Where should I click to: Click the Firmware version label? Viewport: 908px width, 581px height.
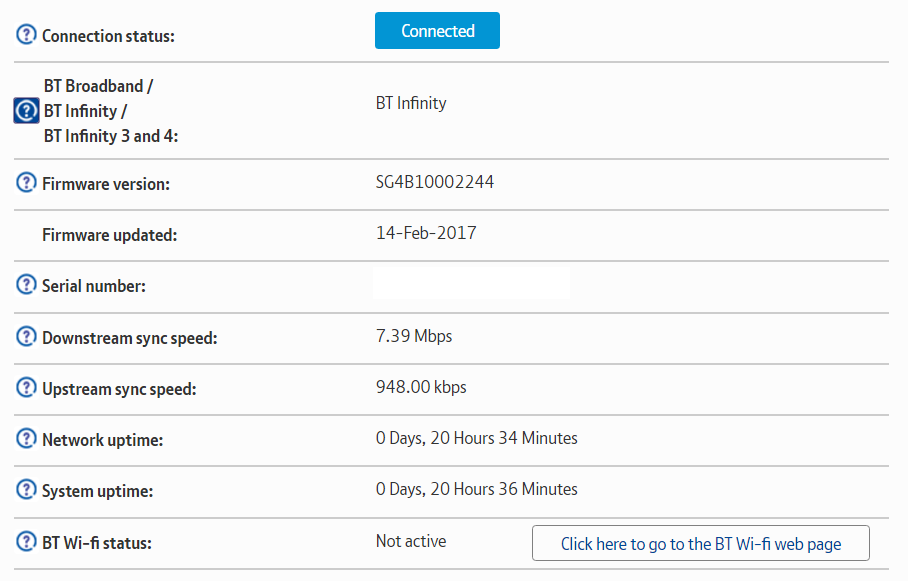pos(106,184)
